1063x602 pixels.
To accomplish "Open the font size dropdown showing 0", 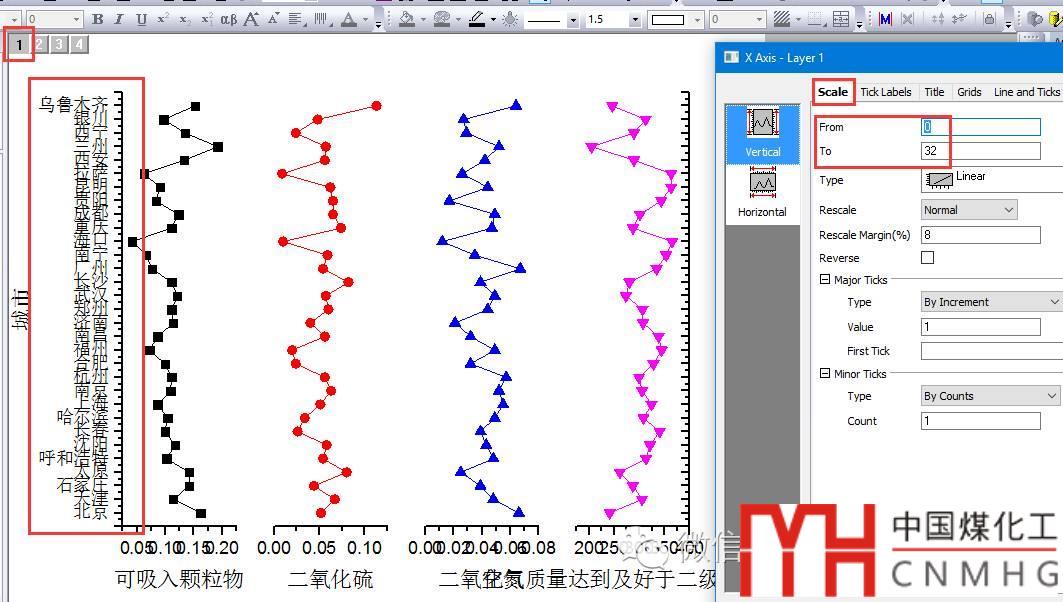I will click(x=76, y=19).
